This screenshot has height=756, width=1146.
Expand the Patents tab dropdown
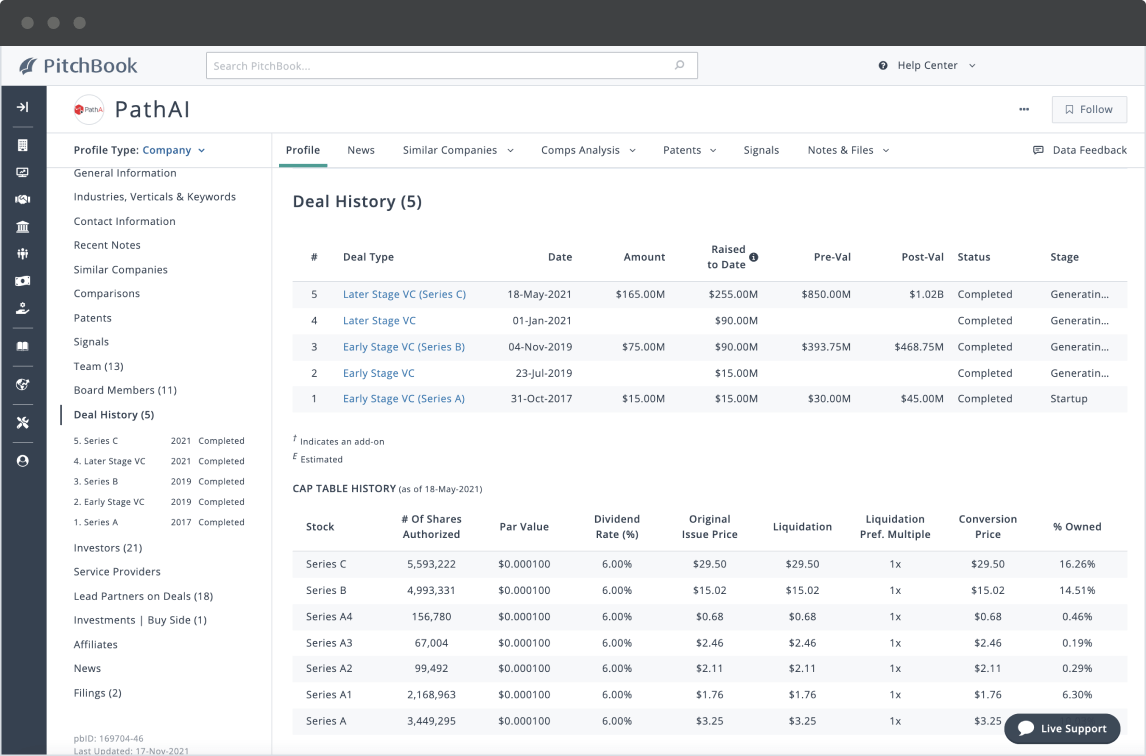[713, 150]
